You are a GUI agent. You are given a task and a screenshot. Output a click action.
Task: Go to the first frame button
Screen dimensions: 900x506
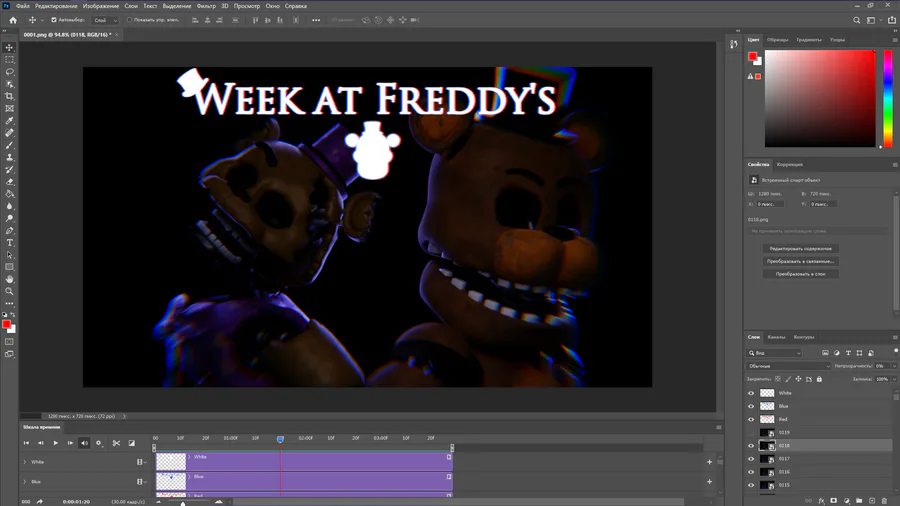point(26,443)
